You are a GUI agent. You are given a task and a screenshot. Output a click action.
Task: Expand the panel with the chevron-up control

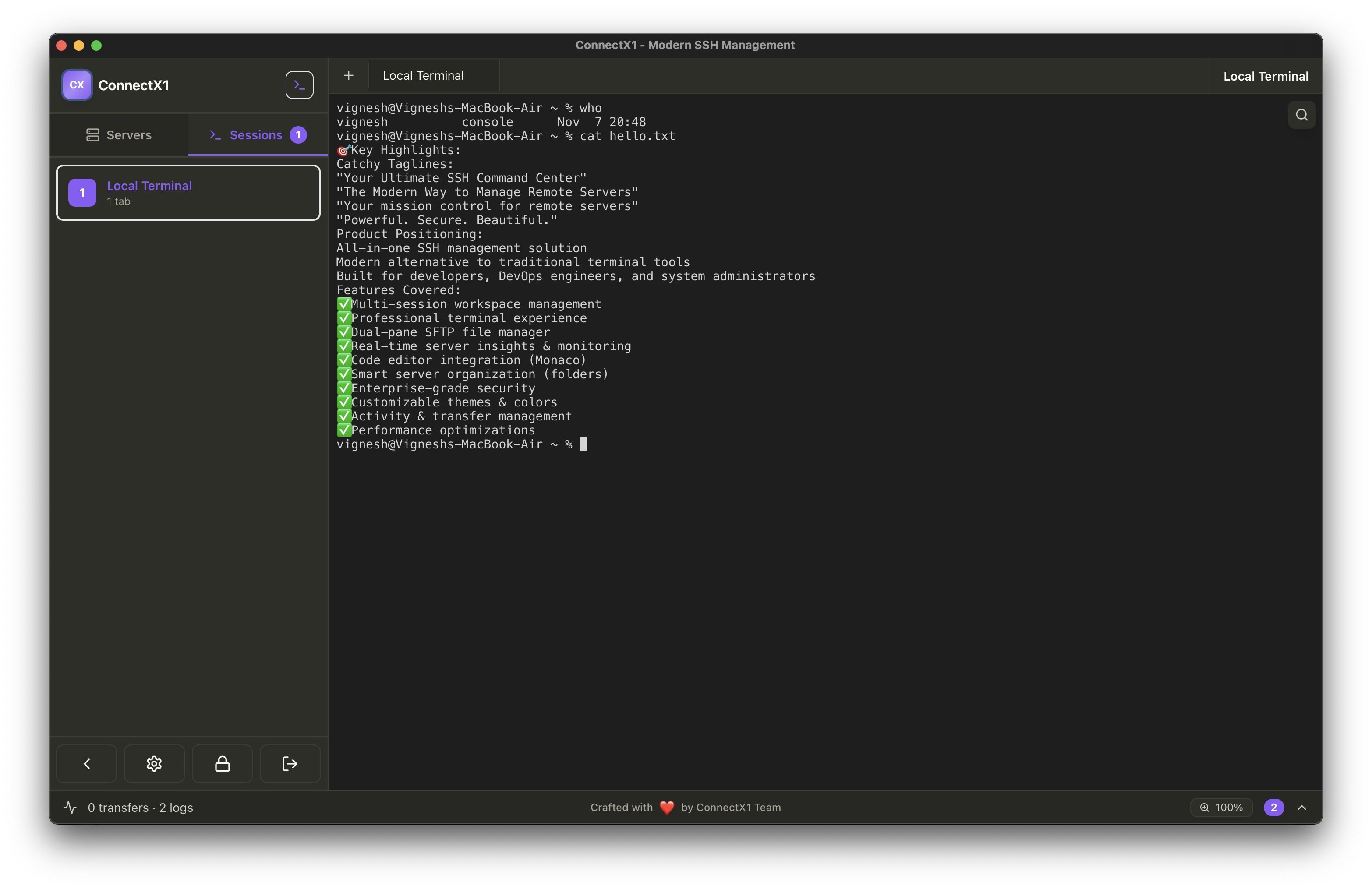[1303, 807]
